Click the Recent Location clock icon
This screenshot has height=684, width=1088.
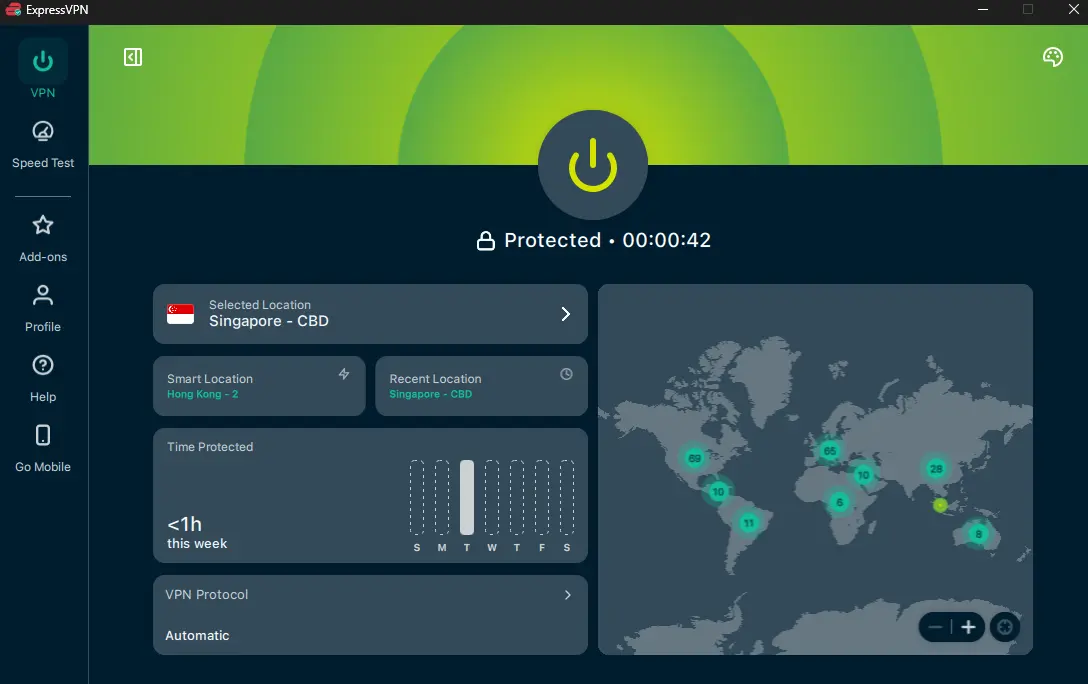tap(566, 374)
